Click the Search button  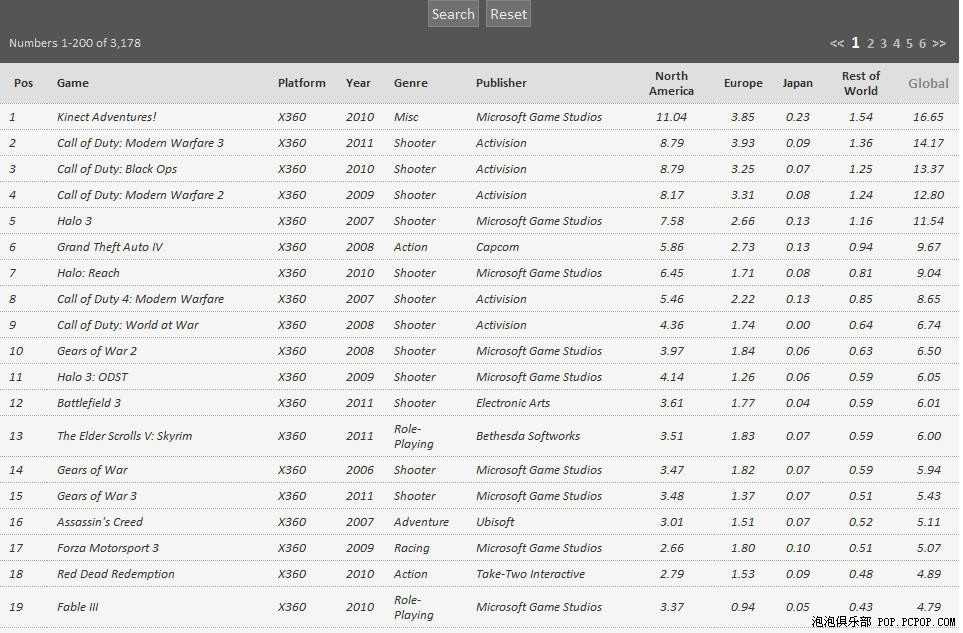click(453, 14)
